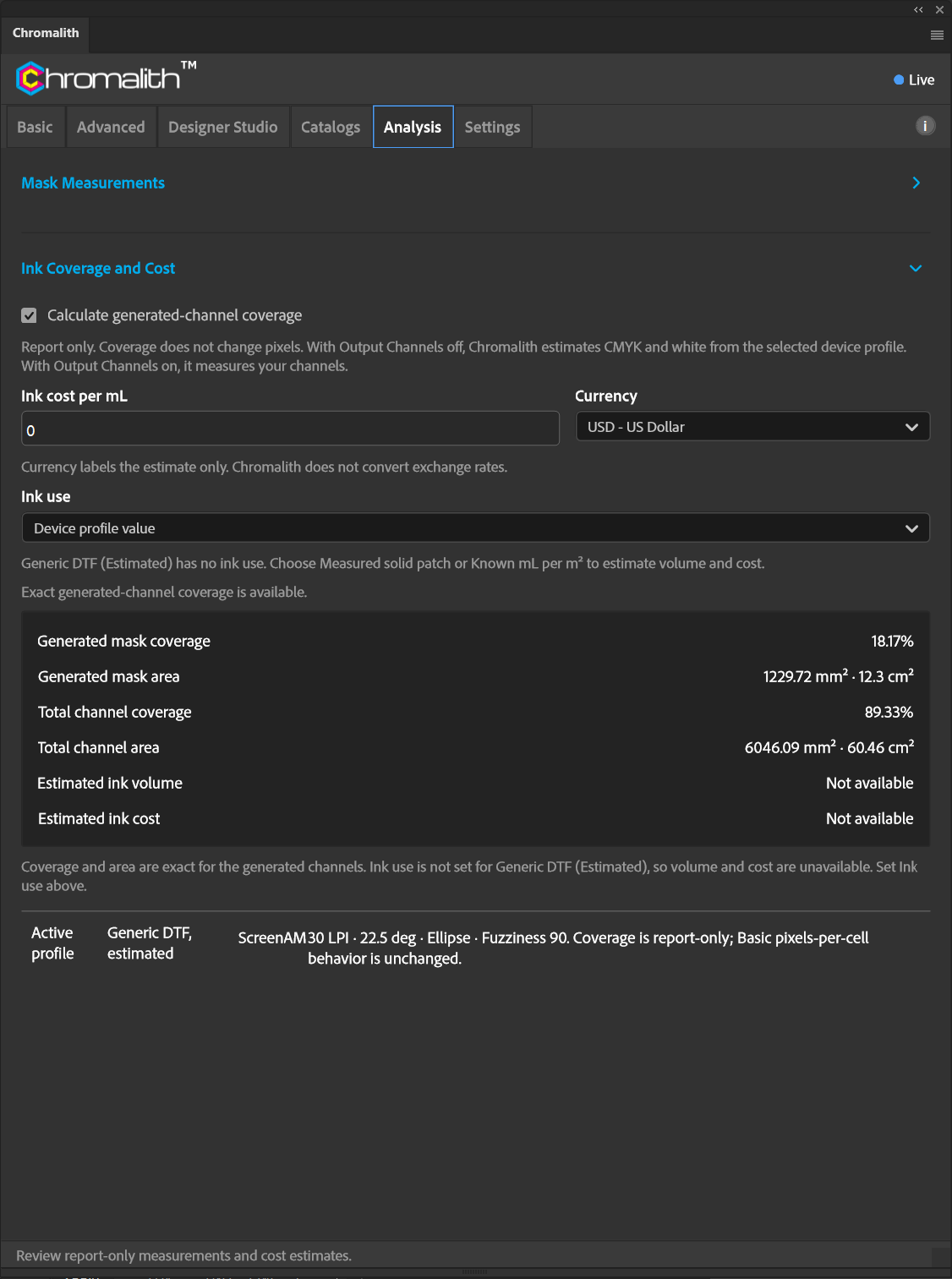This screenshot has height=1279, width=952.
Task: Click the Generated mask area label
Action: click(108, 677)
